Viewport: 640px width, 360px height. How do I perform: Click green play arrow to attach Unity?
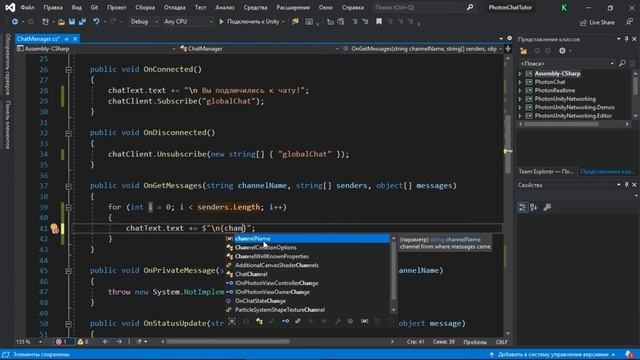click(x=221, y=22)
